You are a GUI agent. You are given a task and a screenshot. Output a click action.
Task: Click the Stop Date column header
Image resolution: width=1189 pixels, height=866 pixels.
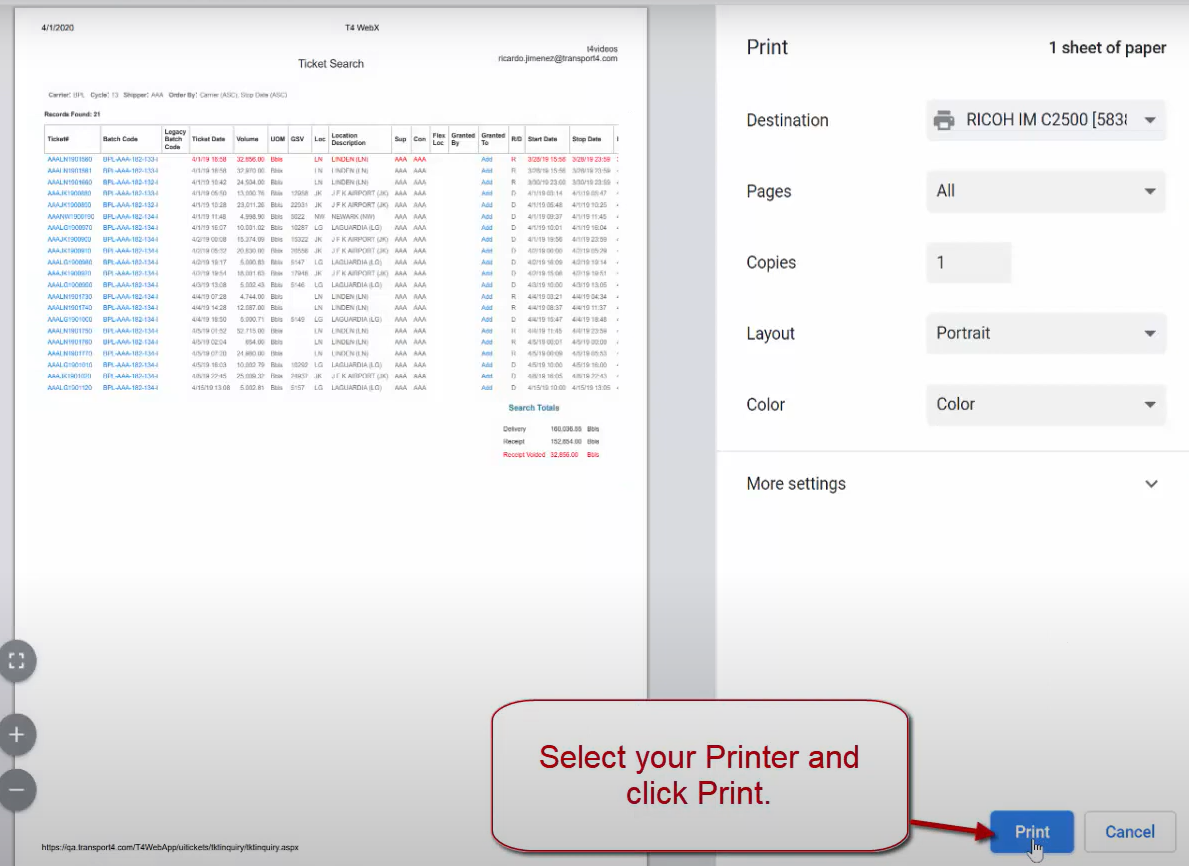point(586,139)
